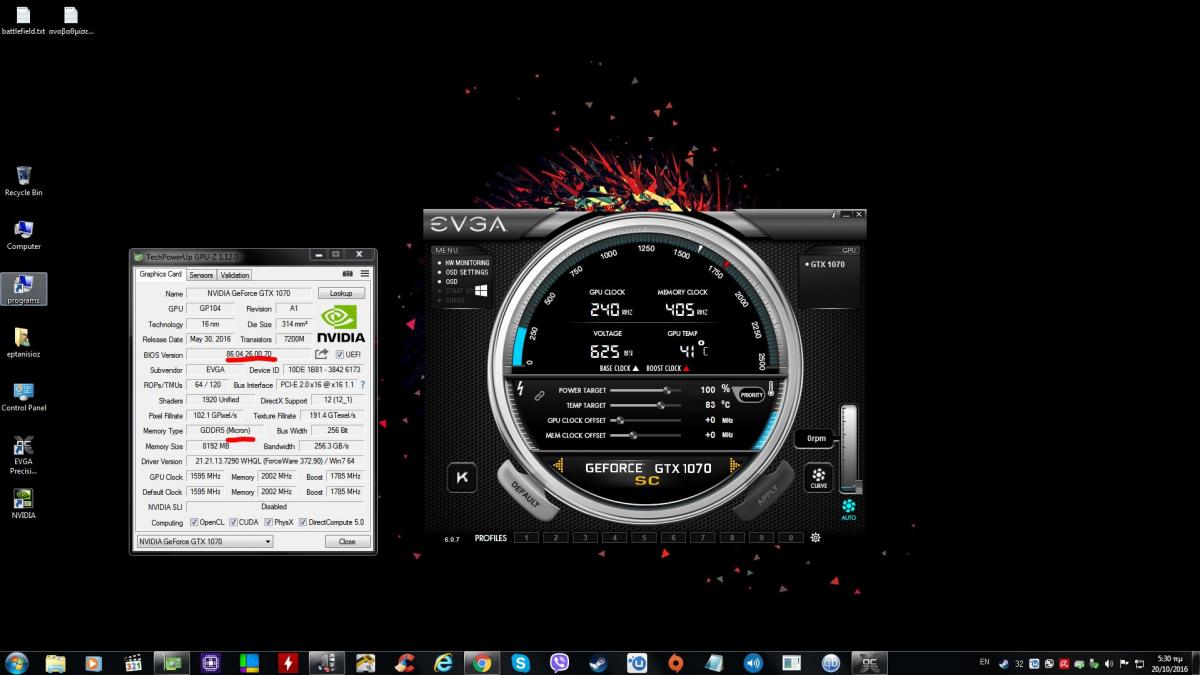Open the GPU-Z hamburger menu
This screenshot has width=1200, height=675.
(x=365, y=274)
